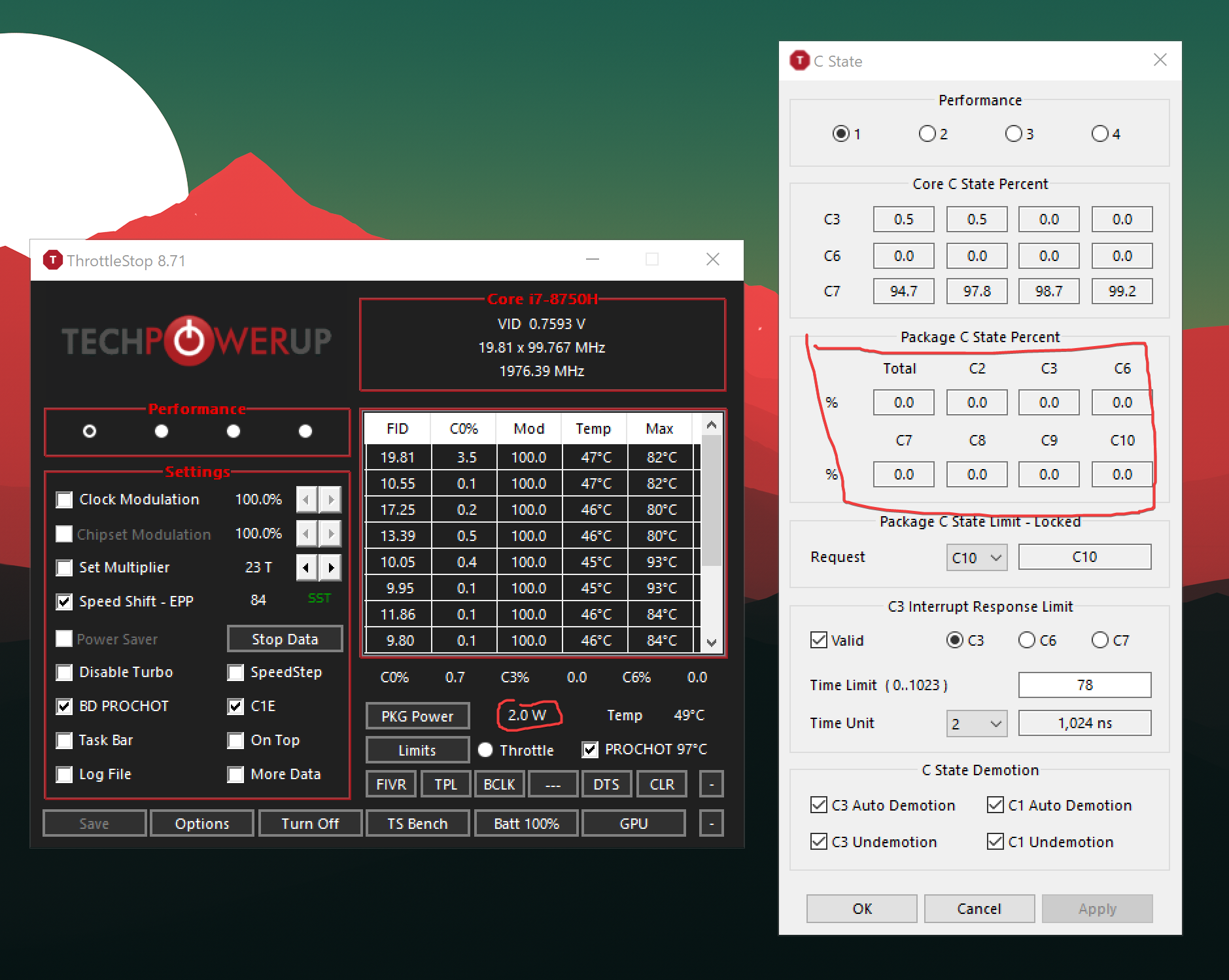This screenshot has width=1229, height=980.
Task: Toggle Speed Shift - EPP checkbox
Action: [64, 602]
